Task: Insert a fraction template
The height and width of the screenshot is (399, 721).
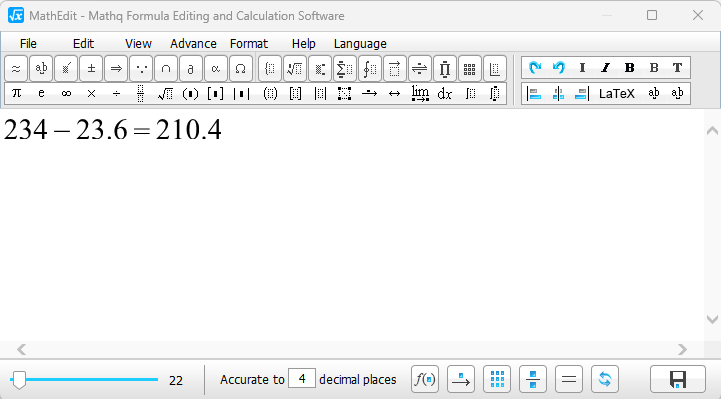Action: tap(141, 93)
